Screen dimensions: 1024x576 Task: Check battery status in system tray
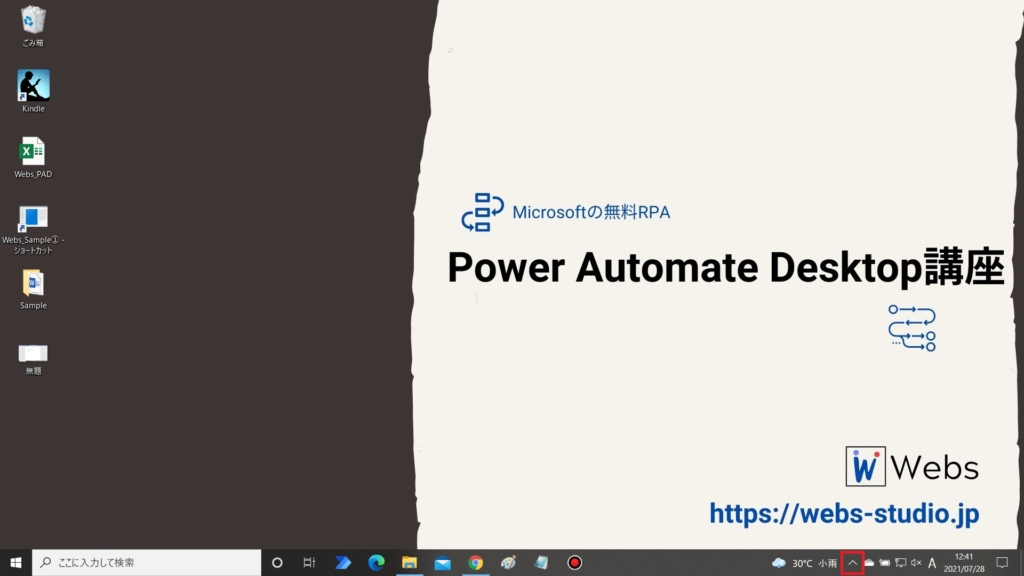(885, 563)
